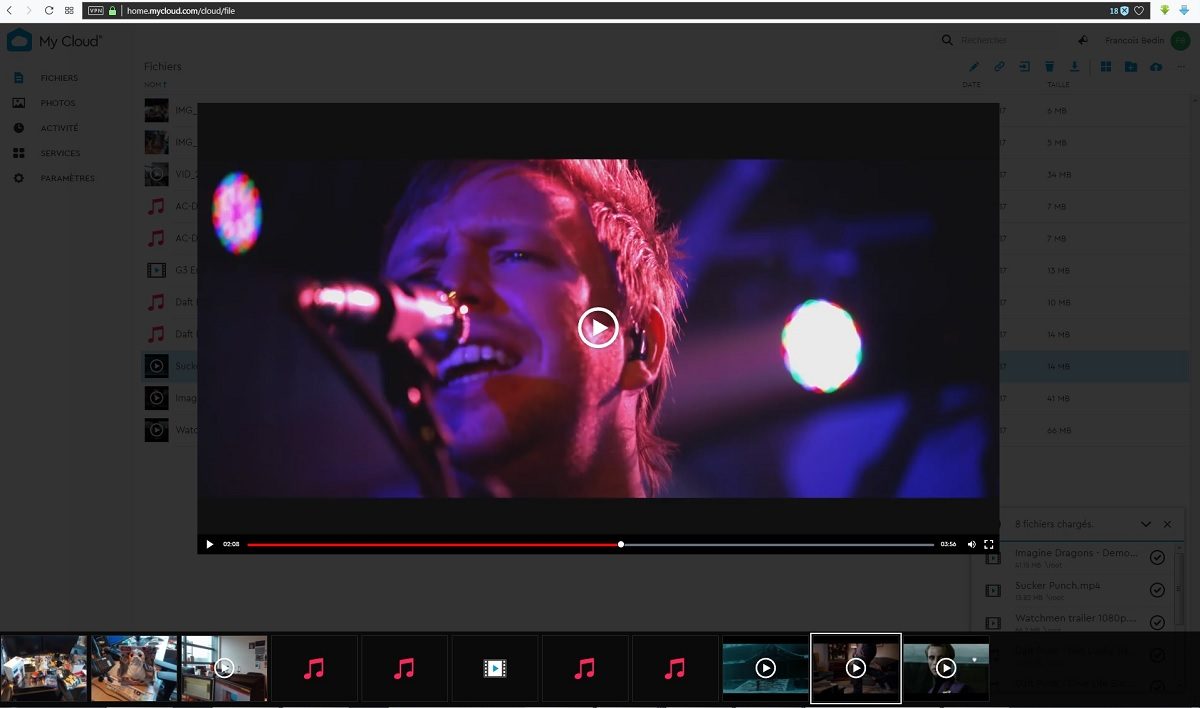The width and height of the screenshot is (1200, 708).
Task: Enter fullscreen mode in the video player
Action: pyautogui.click(x=989, y=545)
